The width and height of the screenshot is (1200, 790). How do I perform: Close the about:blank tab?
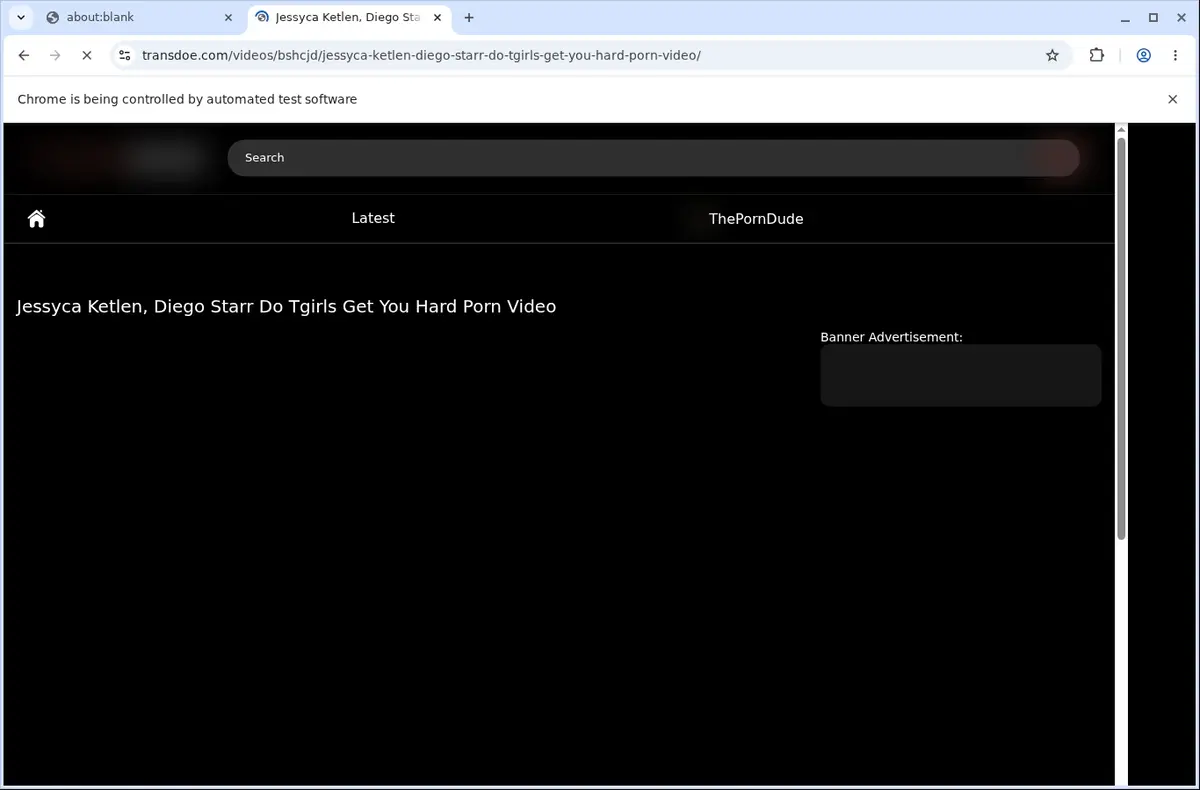point(228,17)
